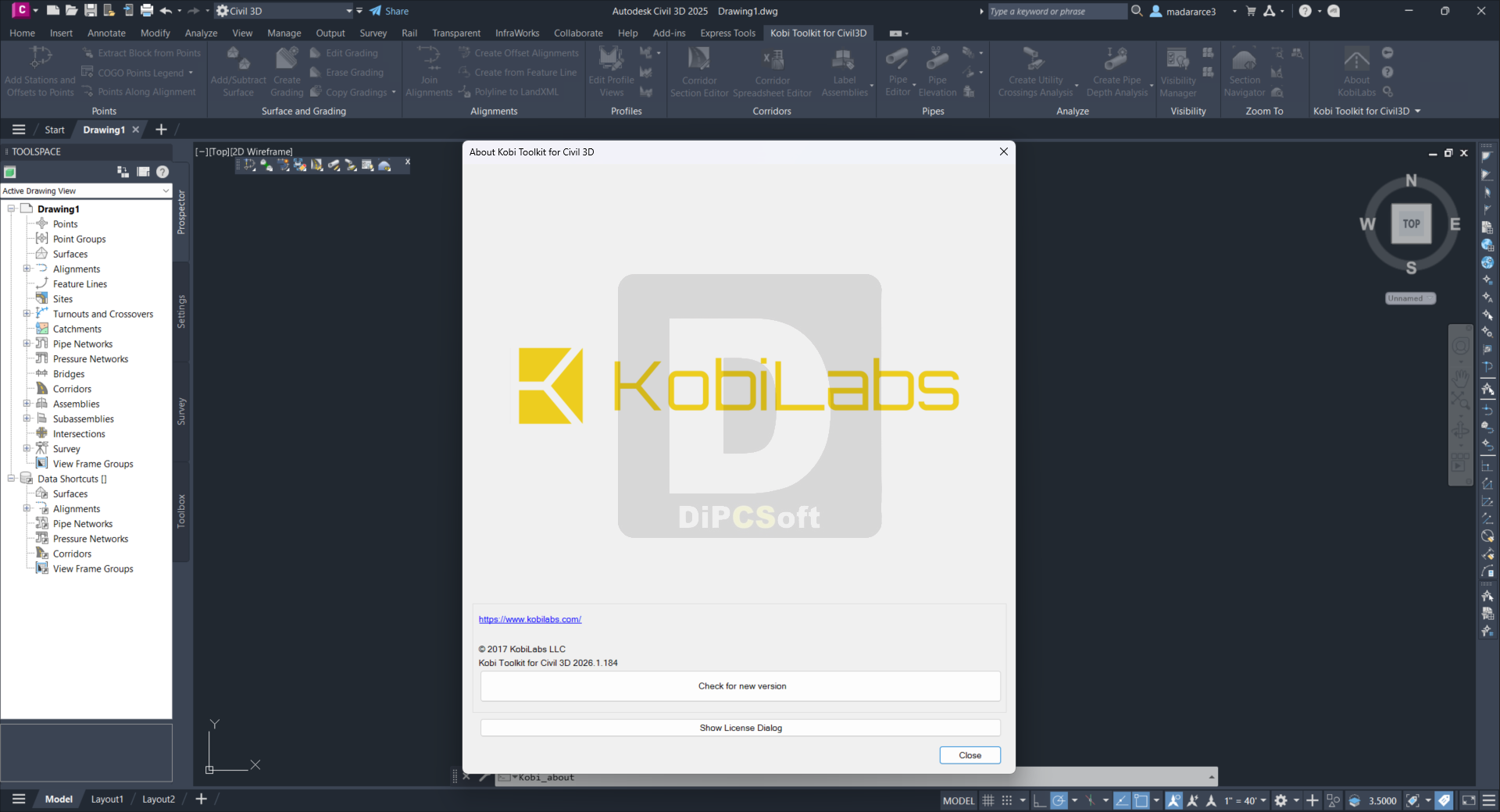The image size is (1500, 812).
Task: Click the Close button in About dialog
Action: click(970, 755)
